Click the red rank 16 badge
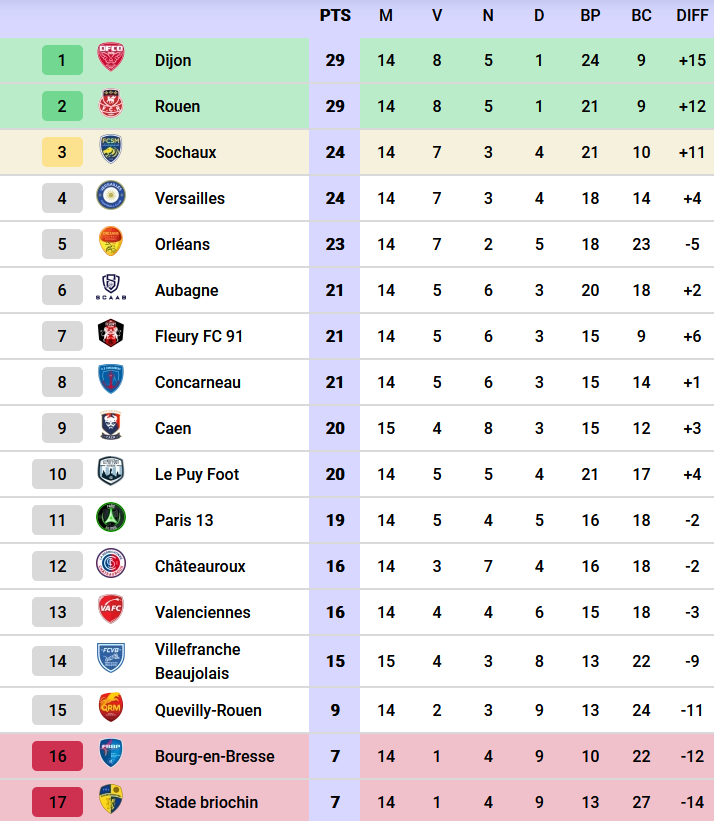The width and height of the screenshot is (714, 821). 57,756
